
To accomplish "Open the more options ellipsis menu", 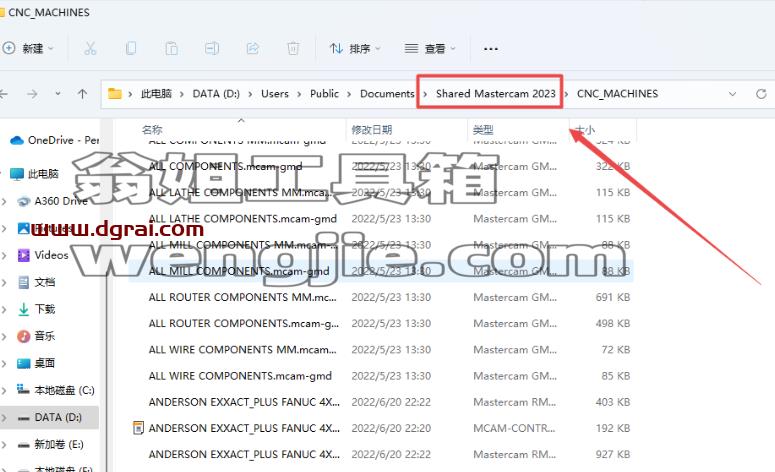I will click(x=490, y=48).
